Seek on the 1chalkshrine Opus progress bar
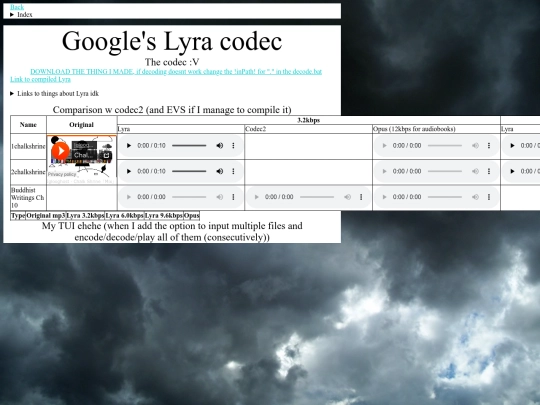 click(x=445, y=146)
